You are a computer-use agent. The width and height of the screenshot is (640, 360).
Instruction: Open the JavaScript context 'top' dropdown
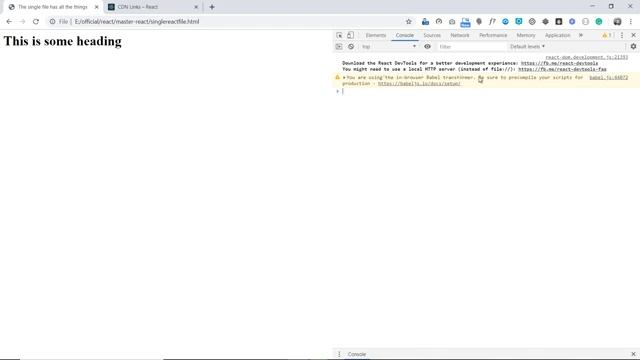[x=389, y=47]
